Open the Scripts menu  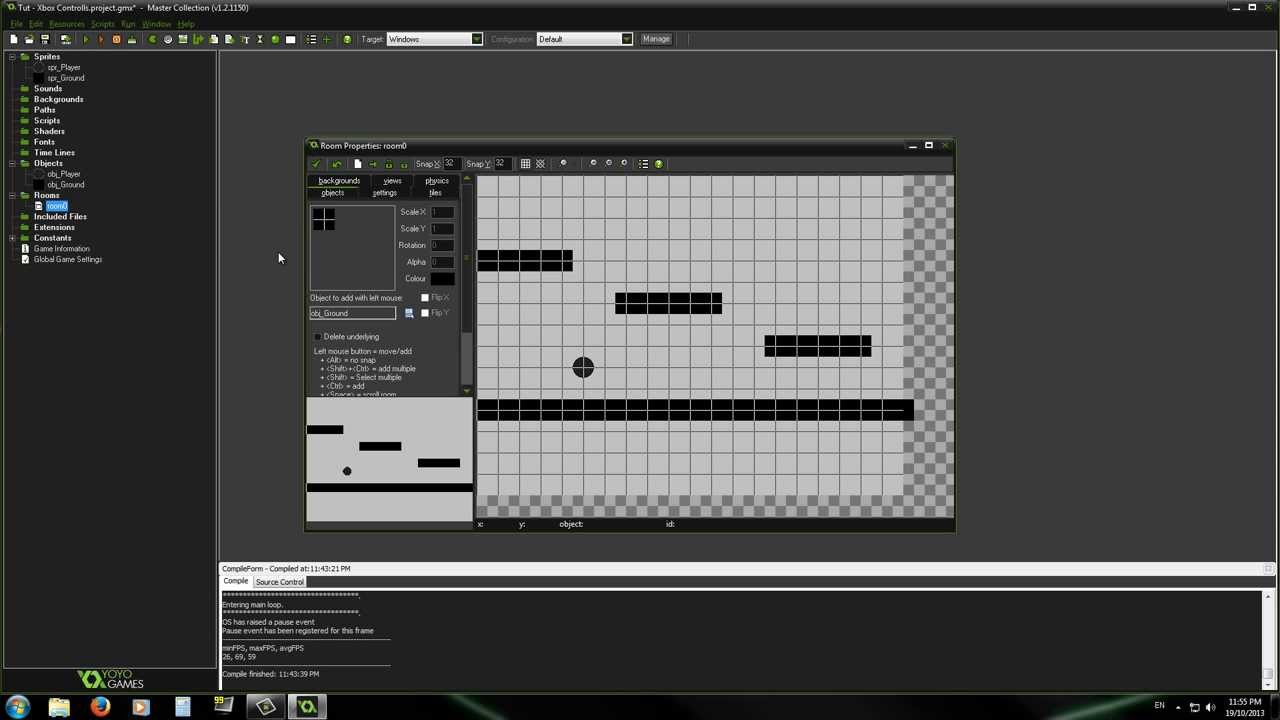pyautogui.click(x=103, y=24)
